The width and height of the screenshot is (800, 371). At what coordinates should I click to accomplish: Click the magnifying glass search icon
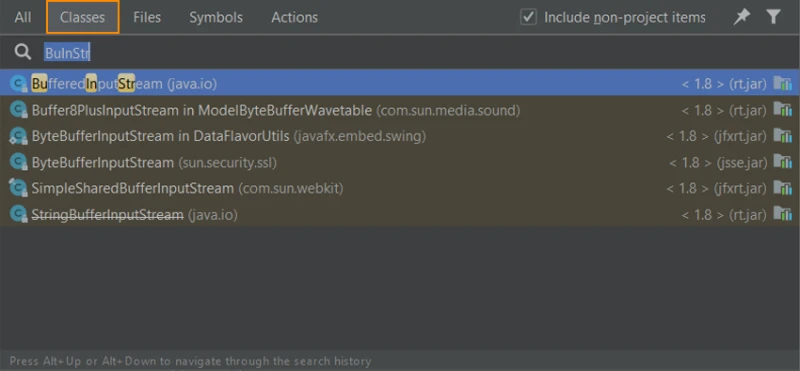pyautogui.click(x=23, y=52)
